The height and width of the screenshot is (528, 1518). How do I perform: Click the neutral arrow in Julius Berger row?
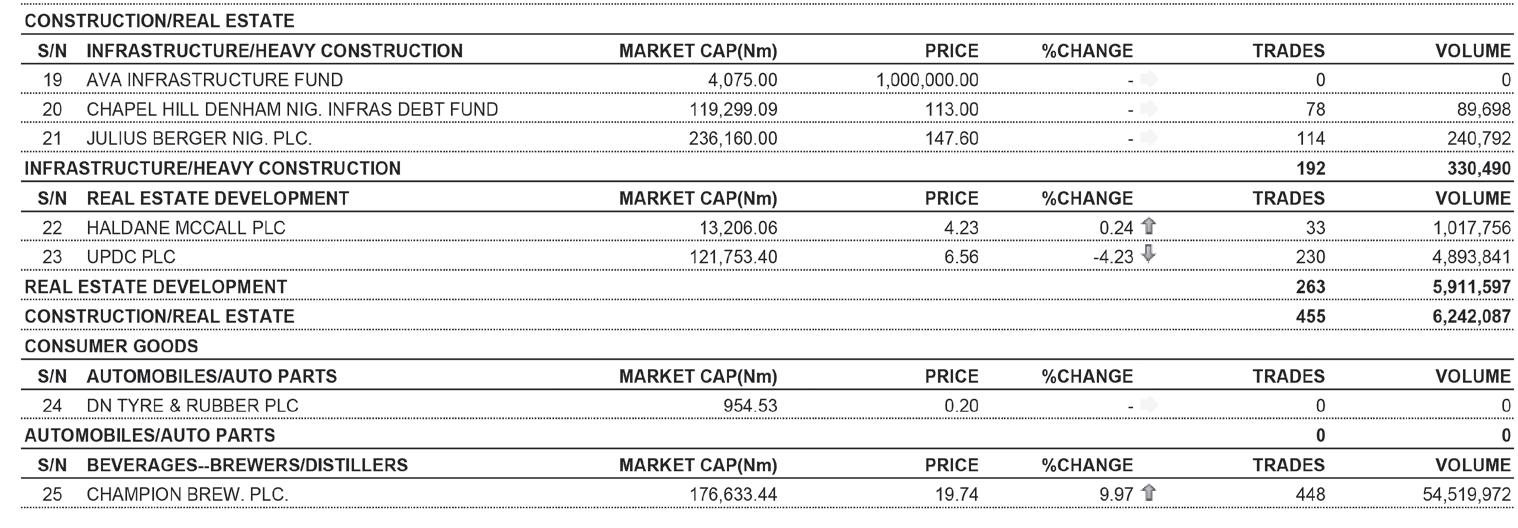[x=1147, y=138]
